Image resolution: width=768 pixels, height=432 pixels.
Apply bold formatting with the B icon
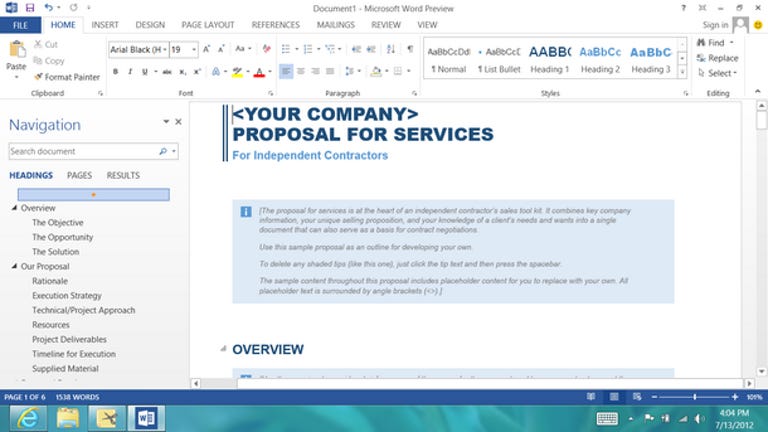tap(116, 72)
